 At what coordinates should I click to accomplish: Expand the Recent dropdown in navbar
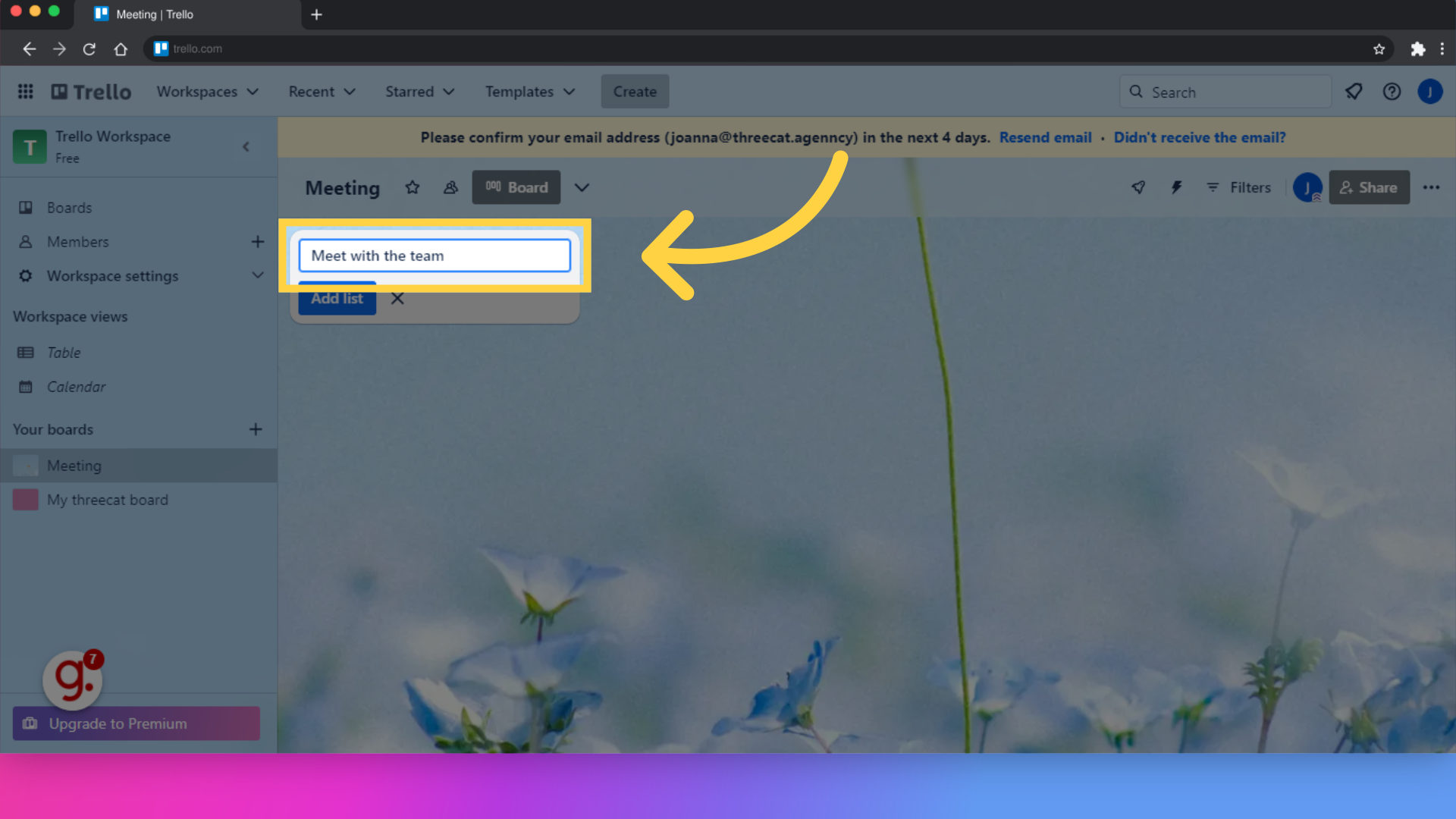pos(322,91)
